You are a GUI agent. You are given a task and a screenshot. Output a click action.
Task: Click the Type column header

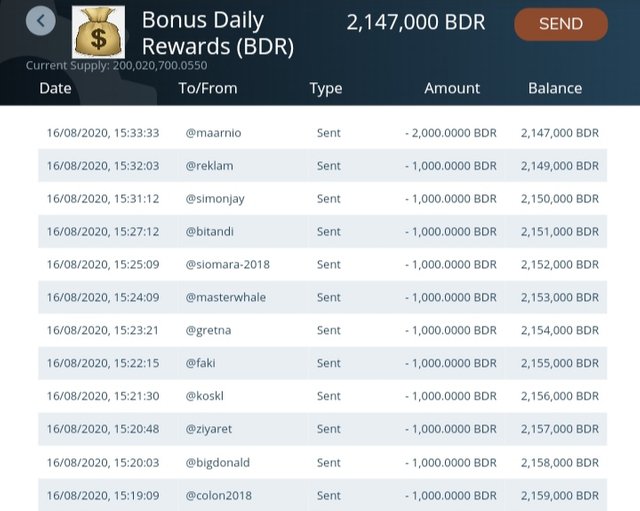tap(326, 89)
